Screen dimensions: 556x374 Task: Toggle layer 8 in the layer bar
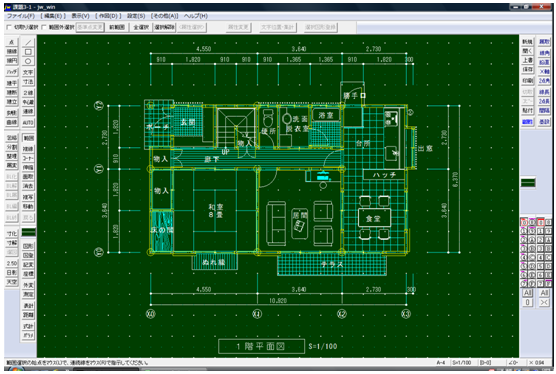(x=532, y=222)
